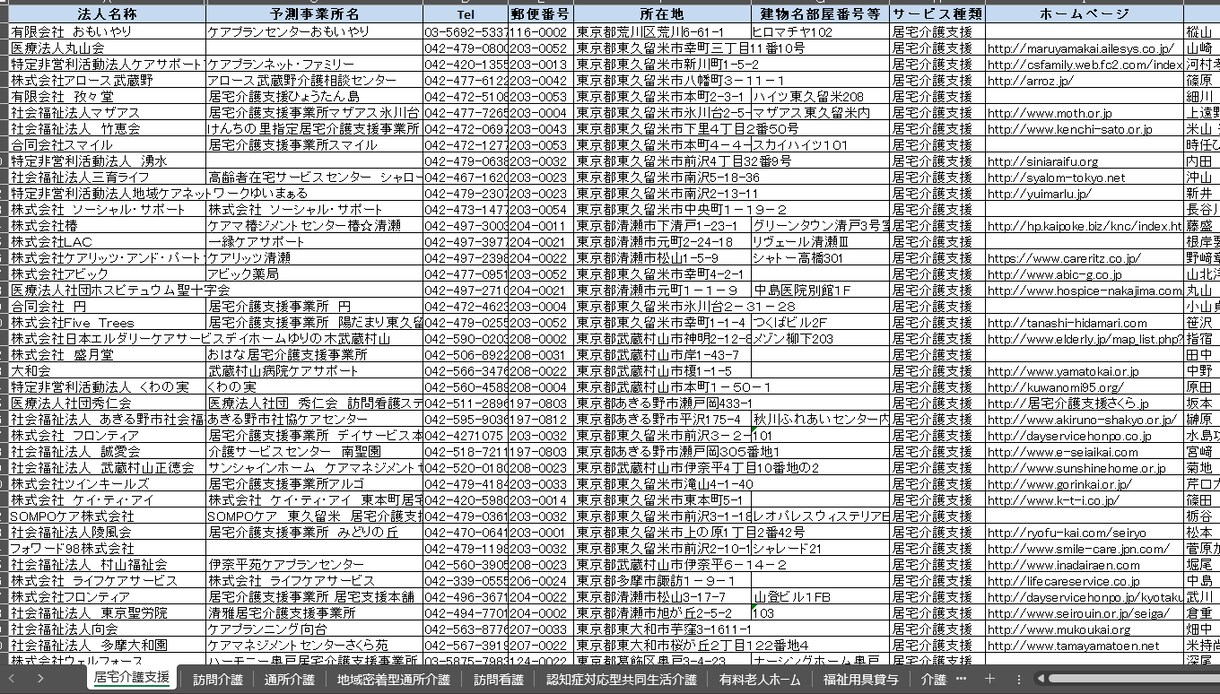Screen dimensions: 1220x694
Task: Open link http://www.sunshinehome.or.jp
Action: point(1076,468)
